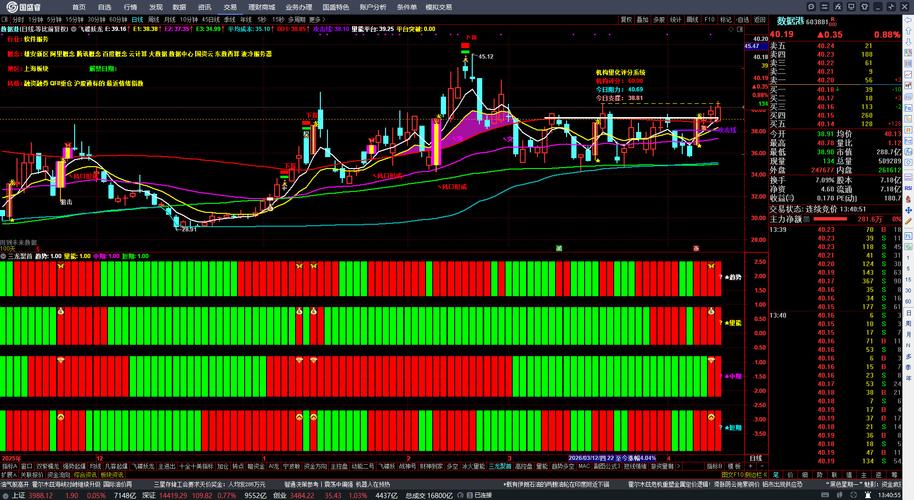Screen dimensions: 914x500
Task: Click the gear icon beside 数据港 indicator title
Action: [73, 29]
